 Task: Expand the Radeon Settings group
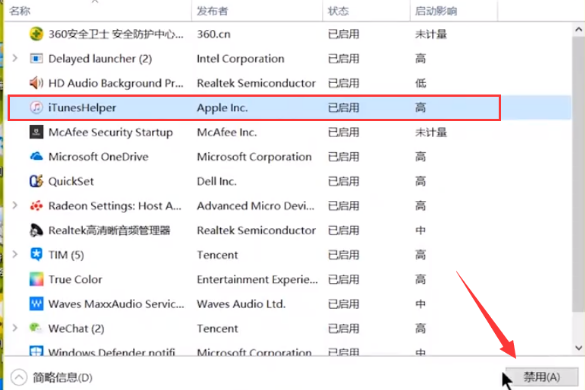pos(15,205)
